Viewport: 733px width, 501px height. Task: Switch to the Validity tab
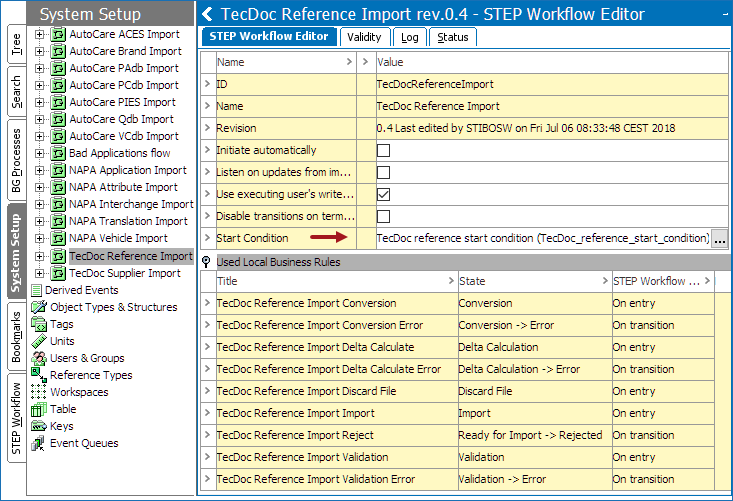365,37
